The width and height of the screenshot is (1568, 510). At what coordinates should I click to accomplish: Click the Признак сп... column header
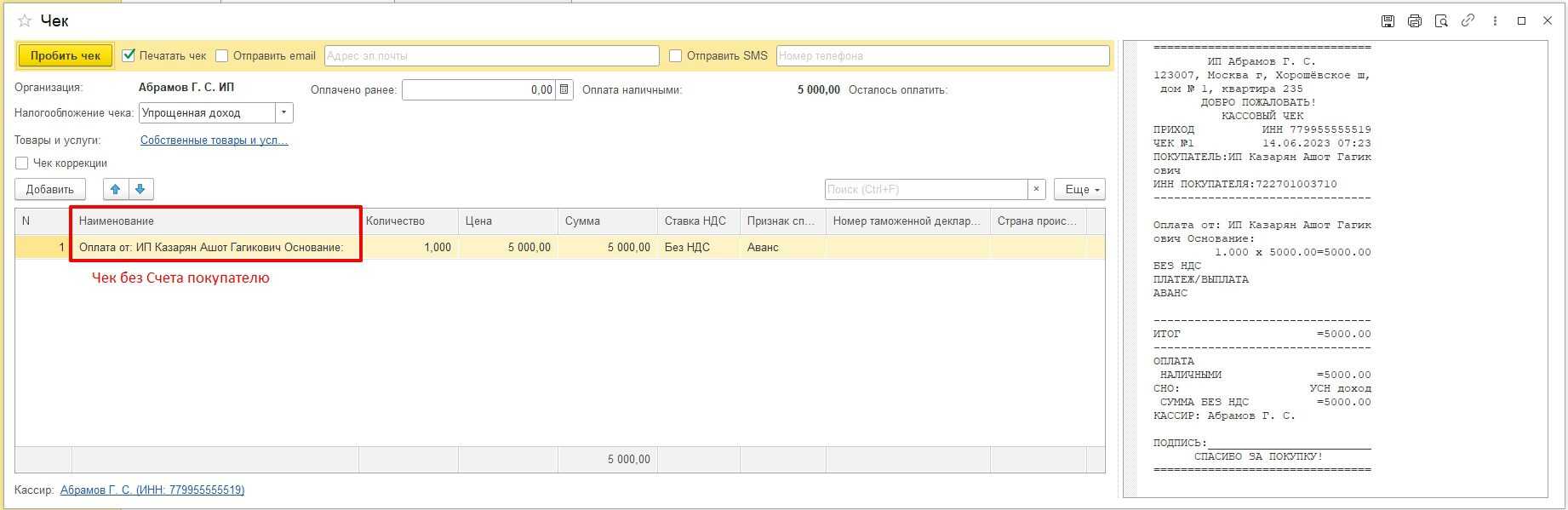click(x=783, y=221)
